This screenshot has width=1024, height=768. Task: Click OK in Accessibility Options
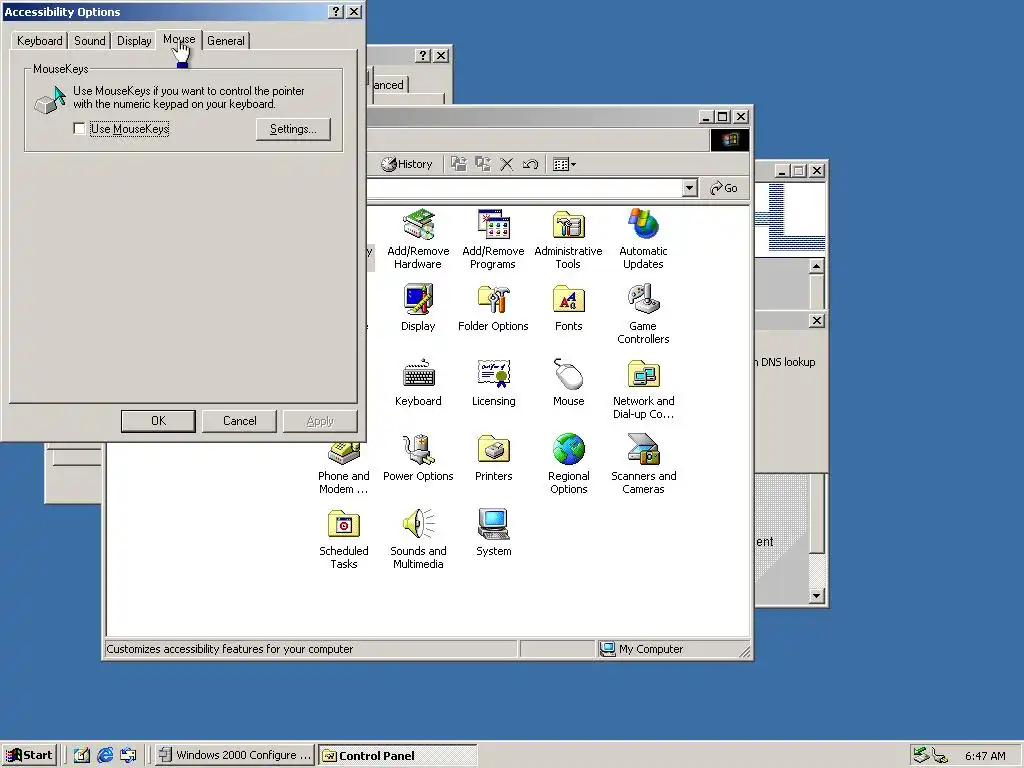[x=158, y=421]
